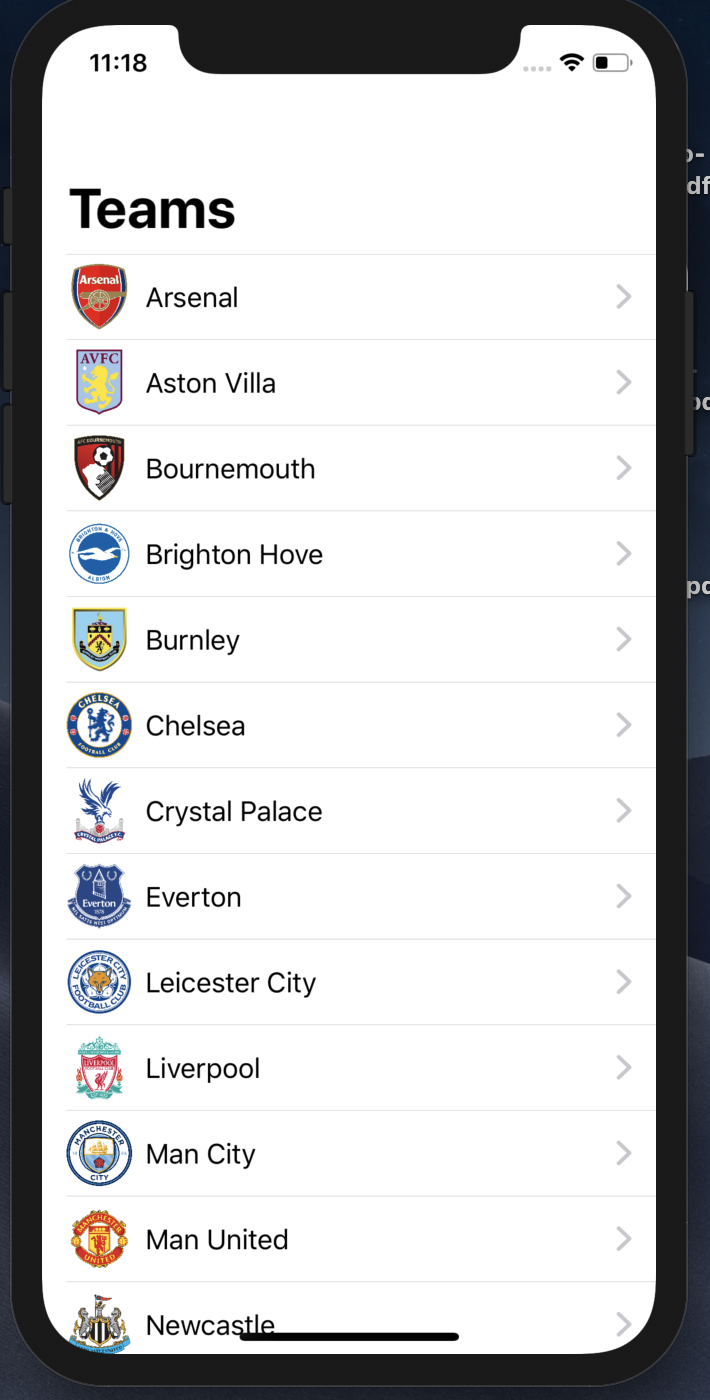Click the Teams page title
The height and width of the screenshot is (1400, 710).
pos(152,209)
